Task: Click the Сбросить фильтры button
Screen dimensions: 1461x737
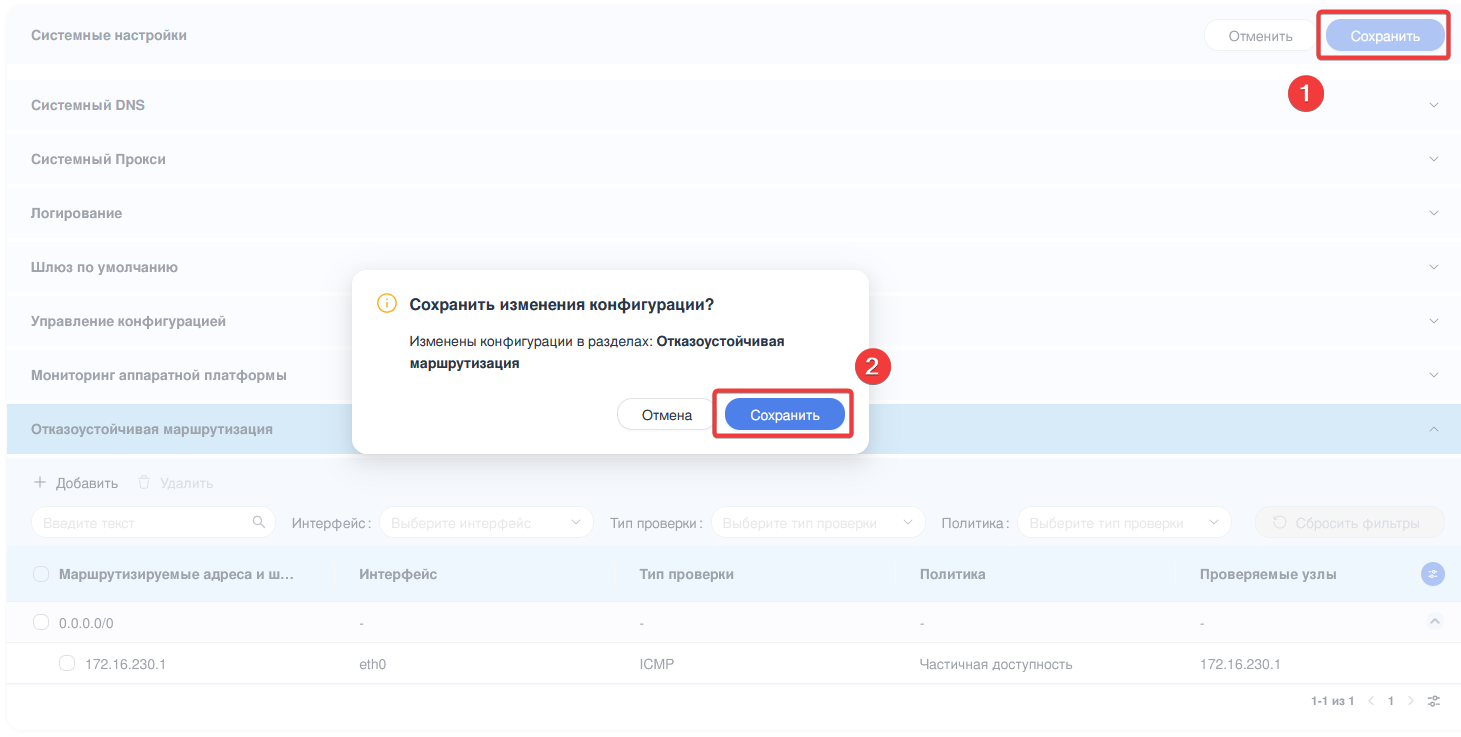Action: tap(1348, 523)
